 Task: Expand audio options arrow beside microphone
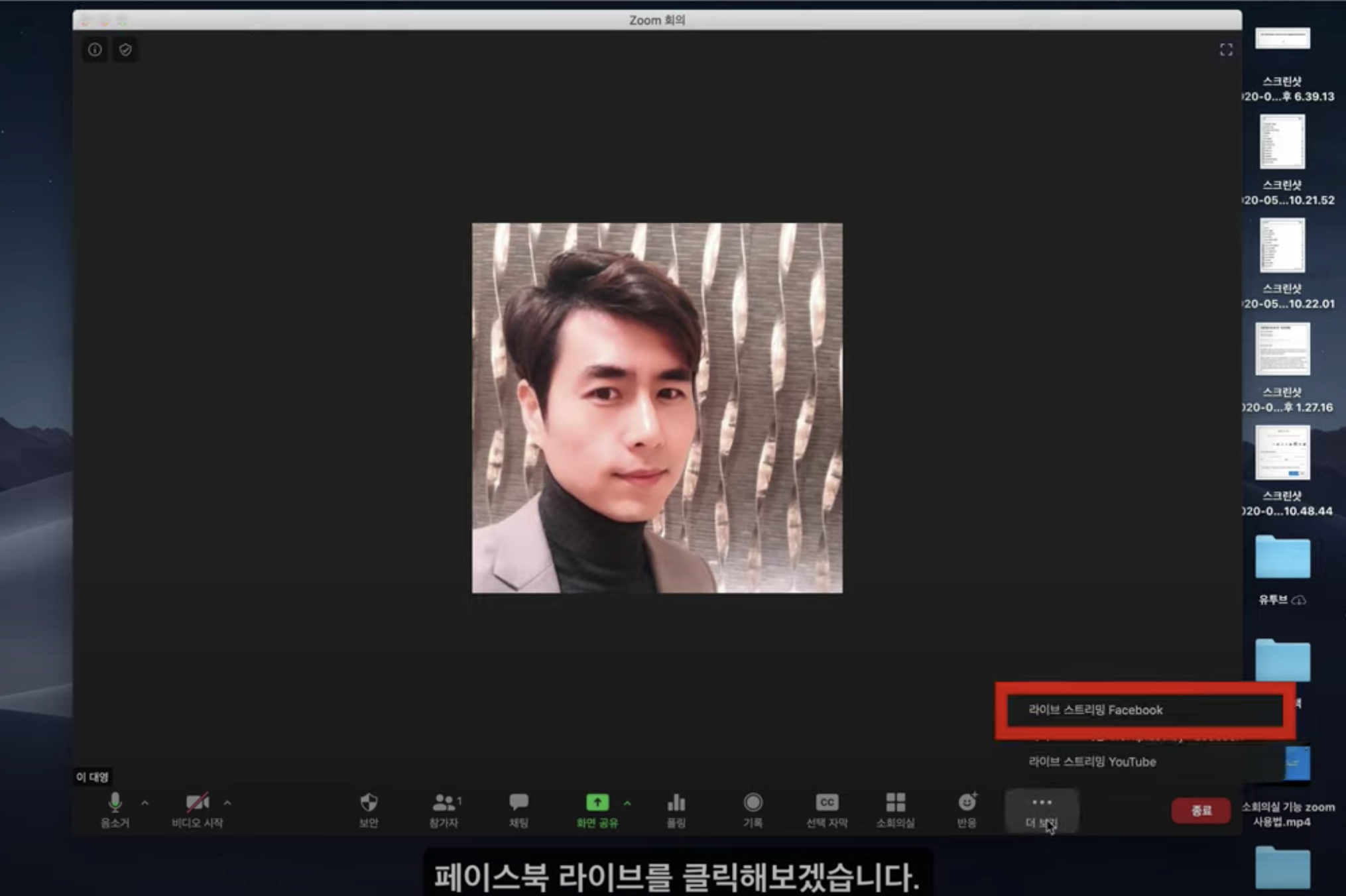coord(145,803)
